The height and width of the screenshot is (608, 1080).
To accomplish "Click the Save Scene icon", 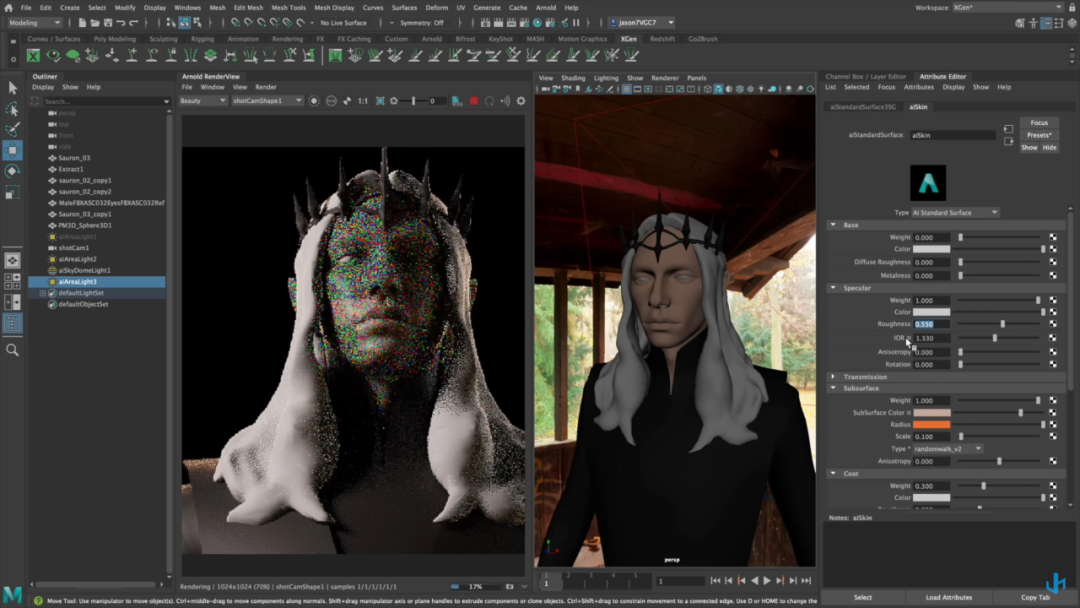I will (108, 23).
